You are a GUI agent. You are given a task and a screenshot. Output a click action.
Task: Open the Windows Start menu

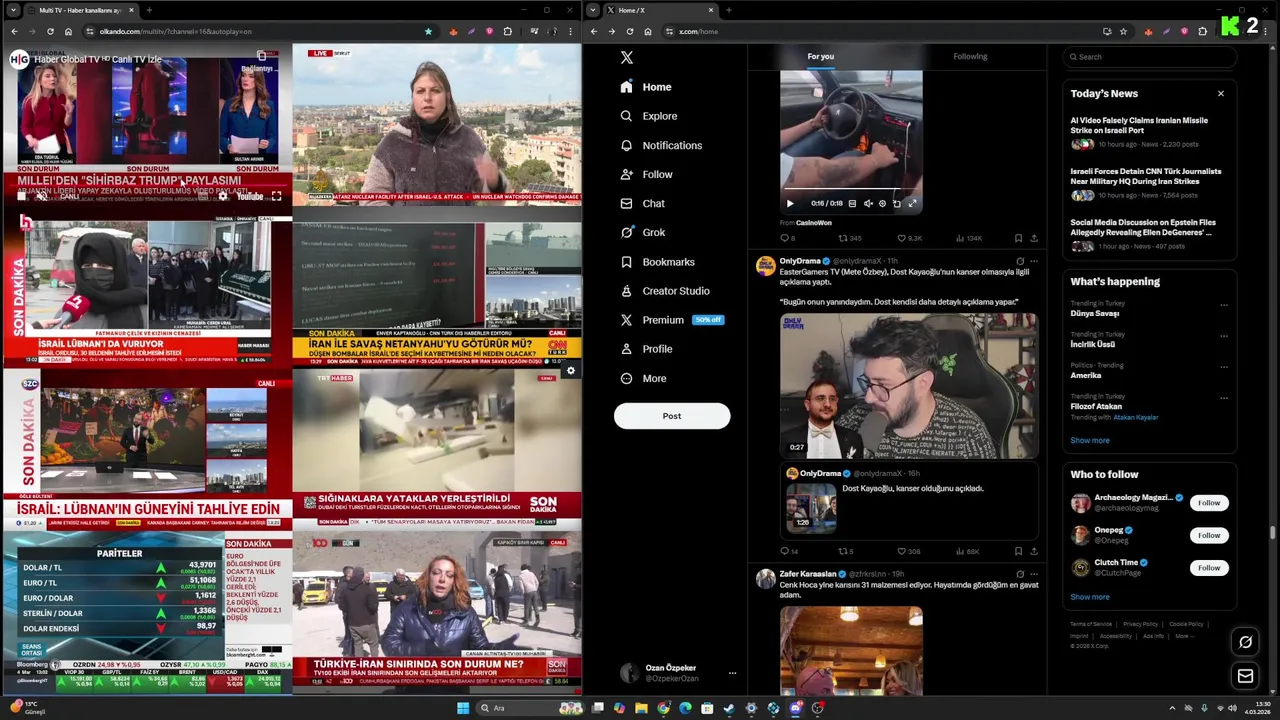pos(463,708)
